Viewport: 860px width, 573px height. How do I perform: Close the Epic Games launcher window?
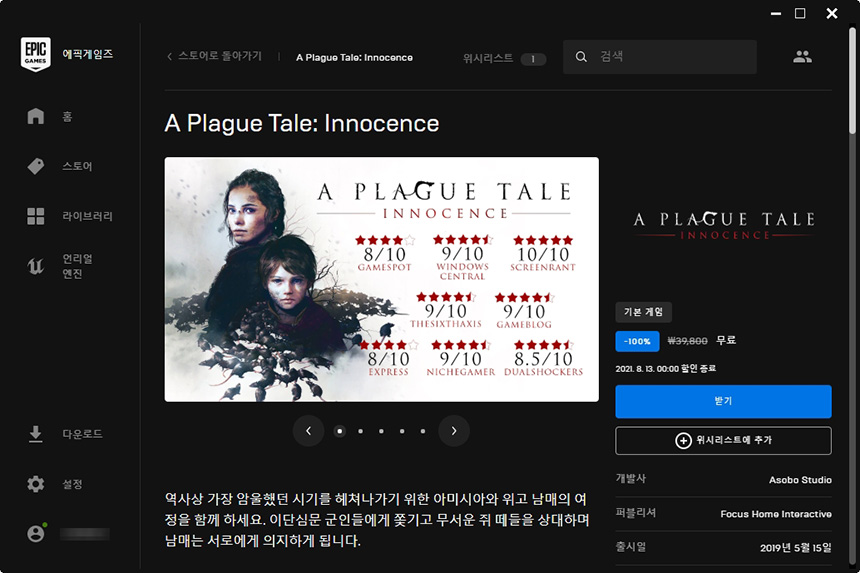point(832,13)
